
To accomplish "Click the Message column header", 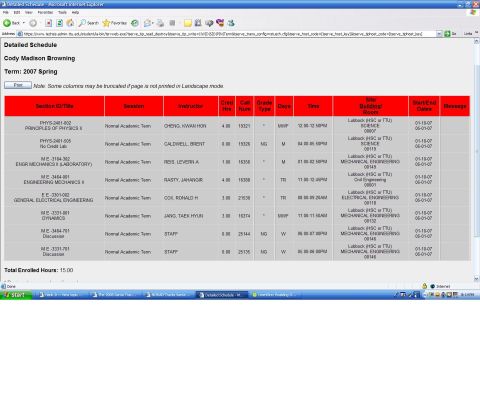I will [455, 106].
